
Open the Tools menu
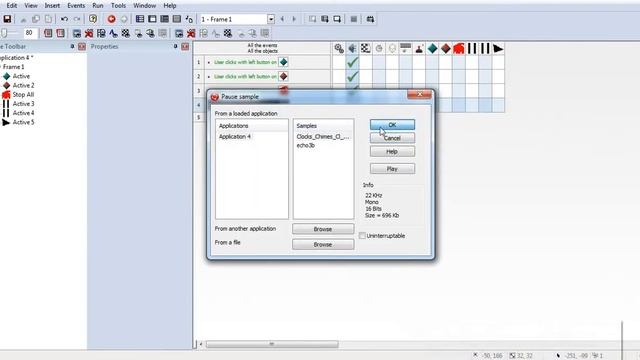click(118, 6)
